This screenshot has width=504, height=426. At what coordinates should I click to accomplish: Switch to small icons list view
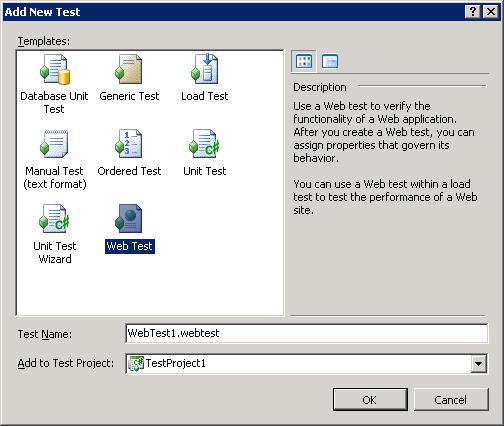point(330,61)
